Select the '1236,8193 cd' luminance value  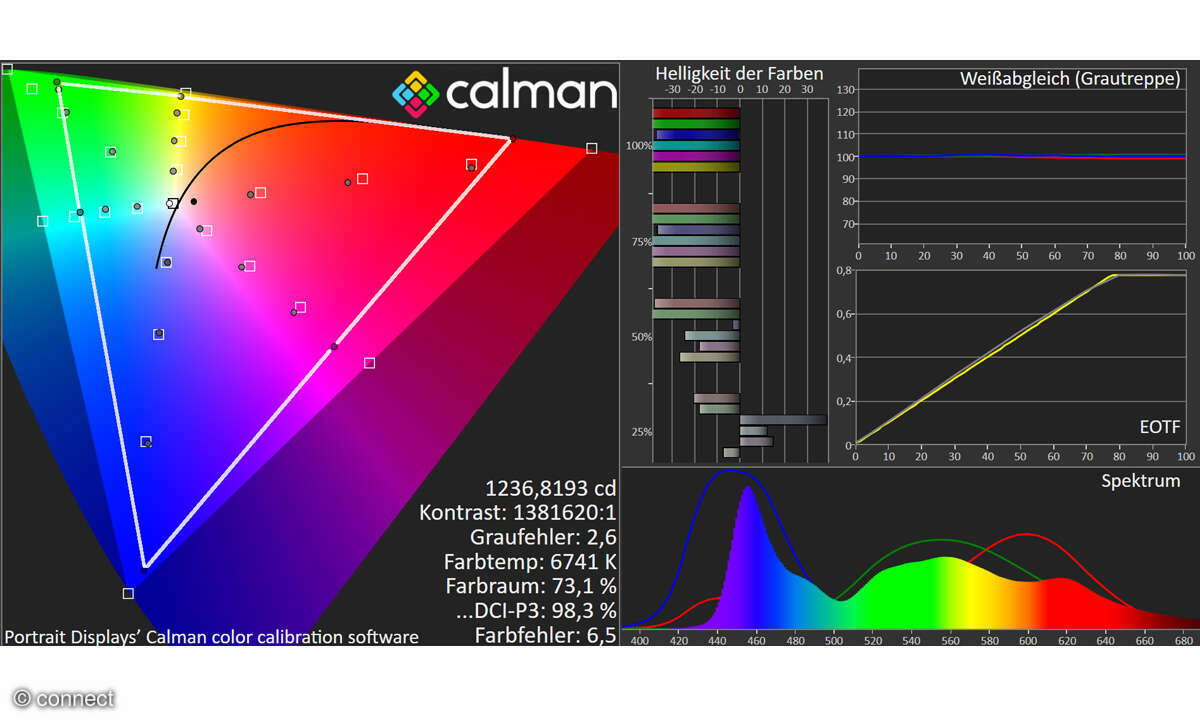pos(551,488)
